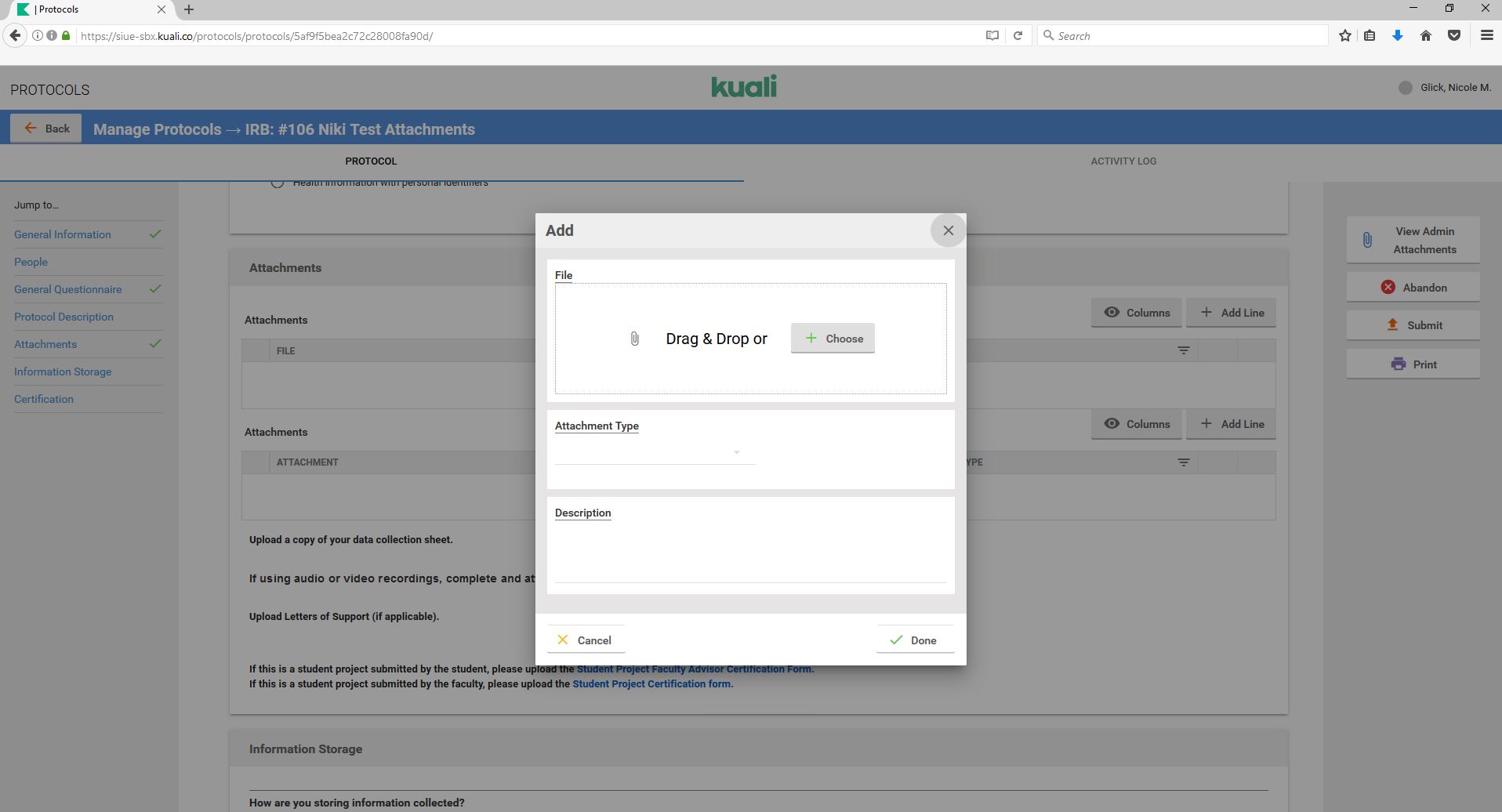
Task: Switch to the Activity Log tab
Action: pyautogui.click(x=1123, y=161)
